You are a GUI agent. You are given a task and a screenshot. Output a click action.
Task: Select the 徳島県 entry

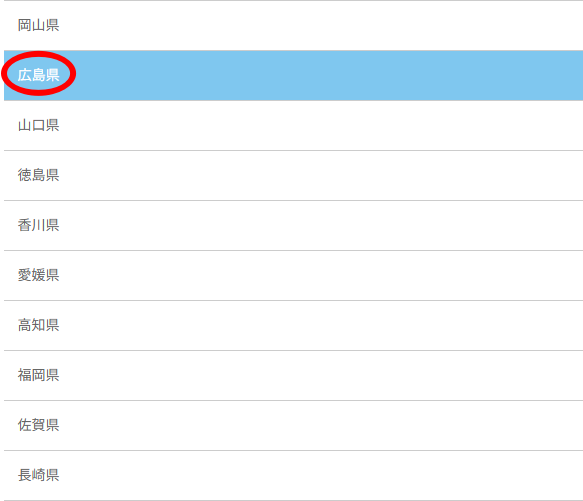pyautogui.click(x=293, y=175)
